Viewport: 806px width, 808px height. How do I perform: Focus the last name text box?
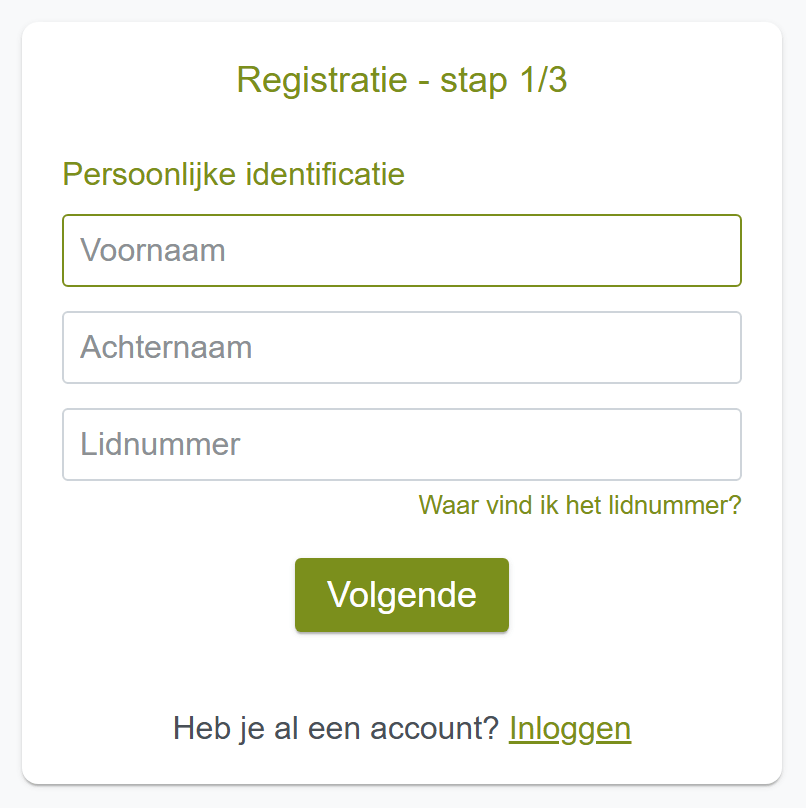[402, 347]
